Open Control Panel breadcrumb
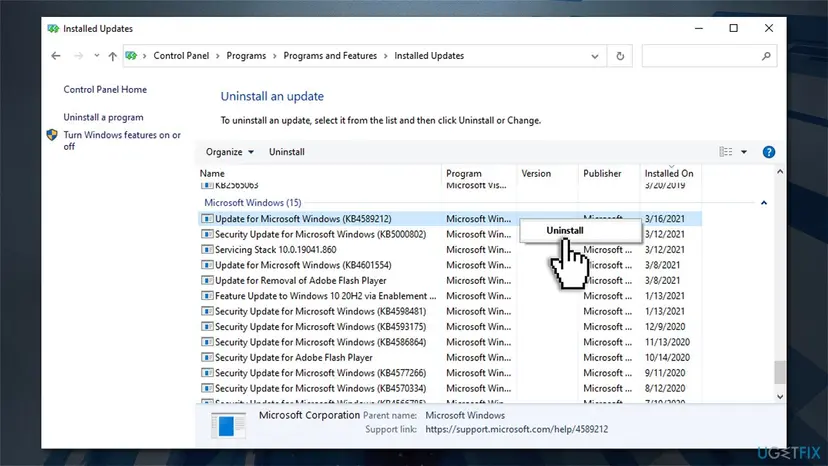This screenshot has height=466, width=828. click(x=181, y=55)
